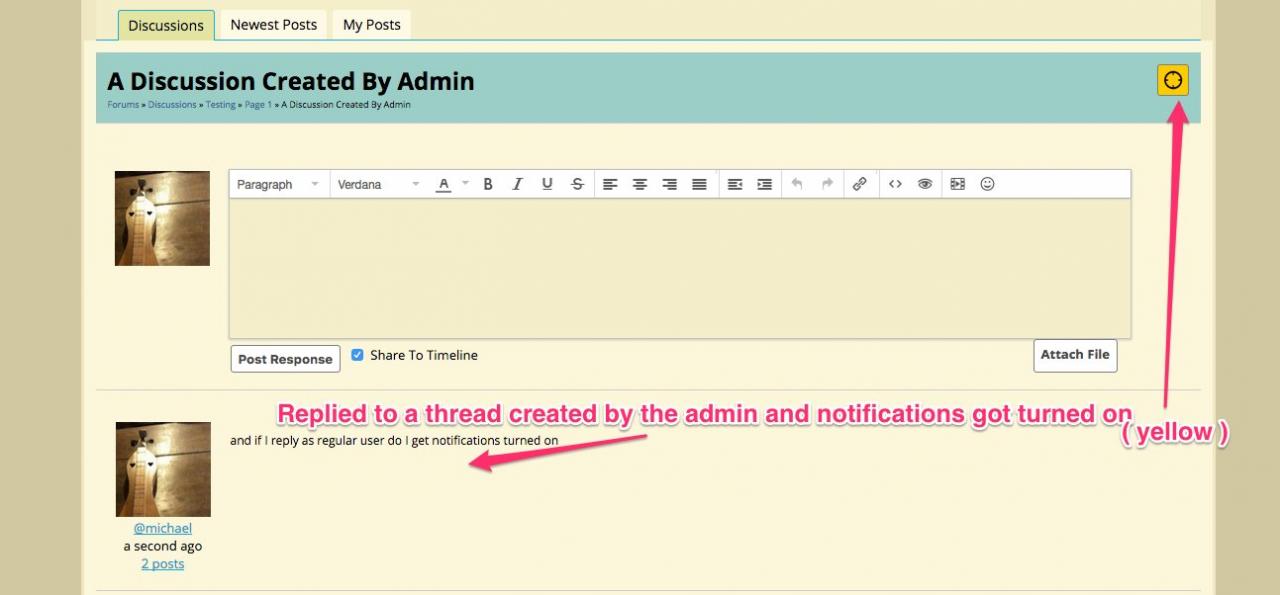
Task: Toggle the preview eye icon
Action: pos(925,184)
